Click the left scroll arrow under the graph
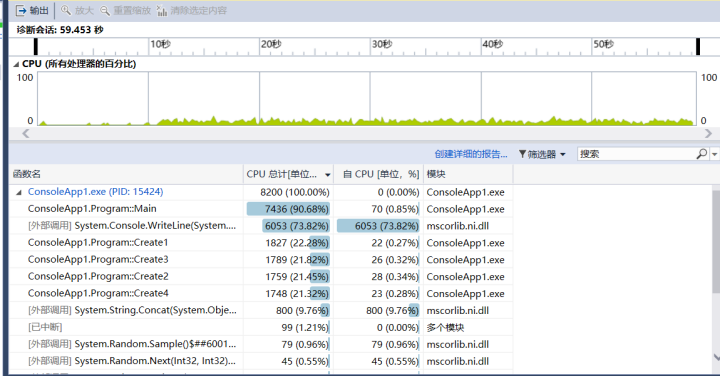 pos(26,134)
